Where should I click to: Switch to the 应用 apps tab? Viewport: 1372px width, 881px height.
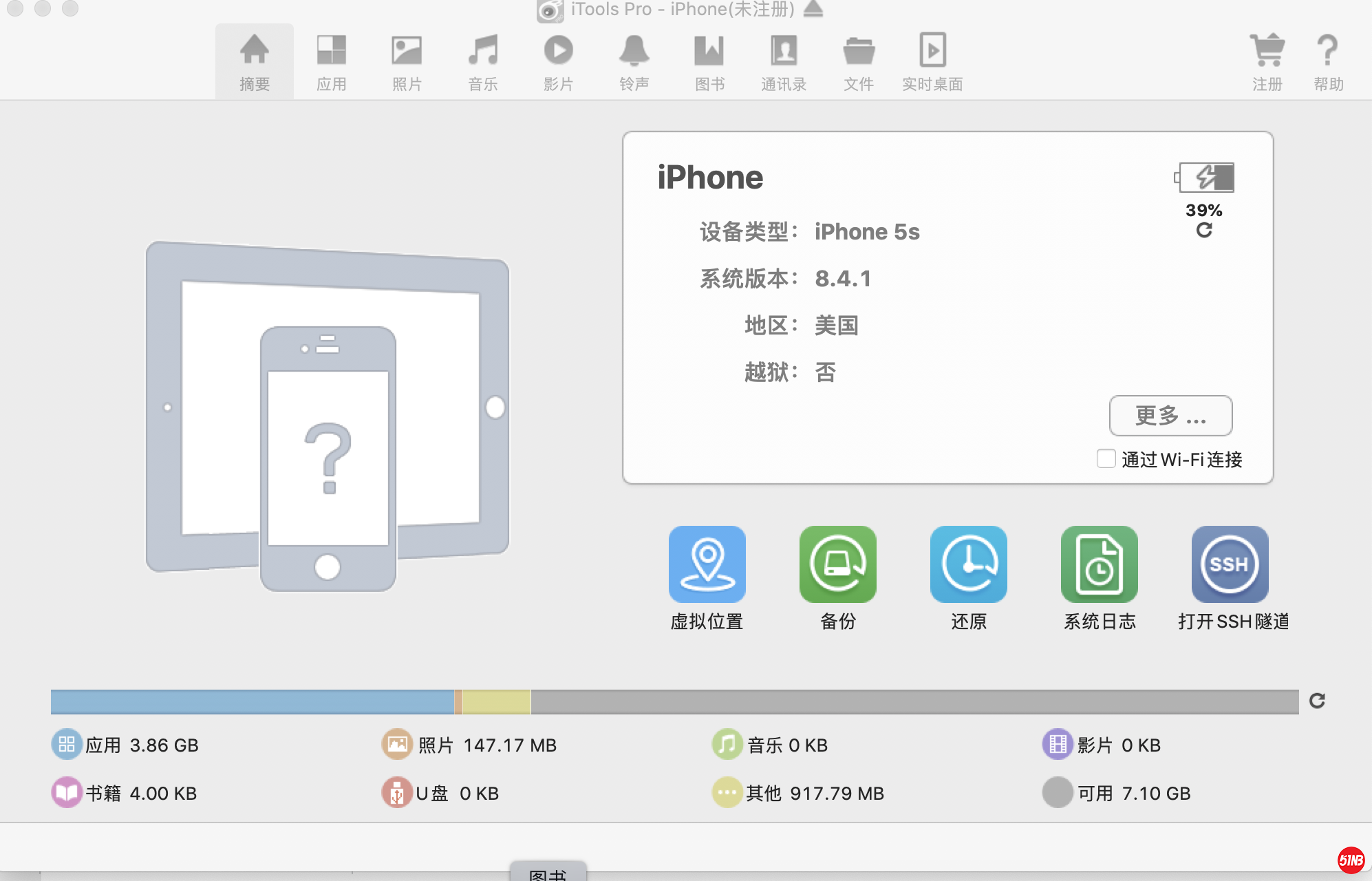point(331,62)
